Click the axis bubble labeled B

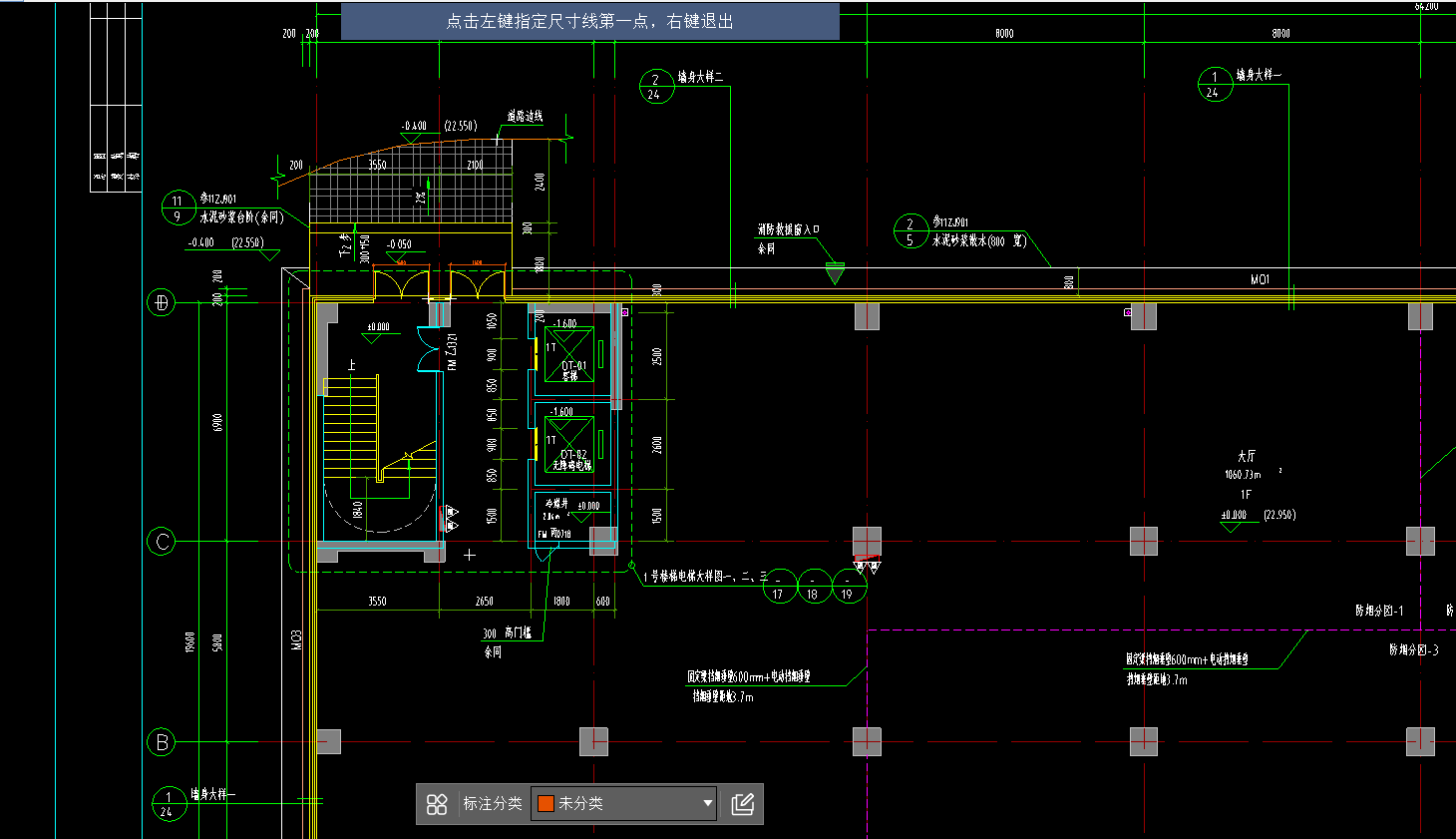pos(162,742)
